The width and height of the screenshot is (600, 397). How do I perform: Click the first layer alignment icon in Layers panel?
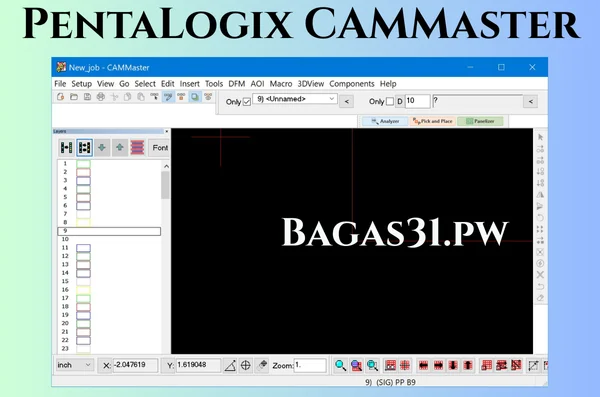[67, 147]
